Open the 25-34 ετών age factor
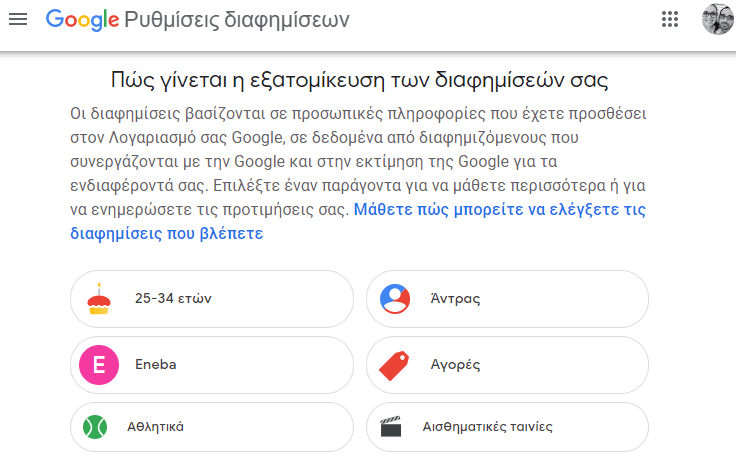The width and height of the screenshot is (736, 456). 212,299
